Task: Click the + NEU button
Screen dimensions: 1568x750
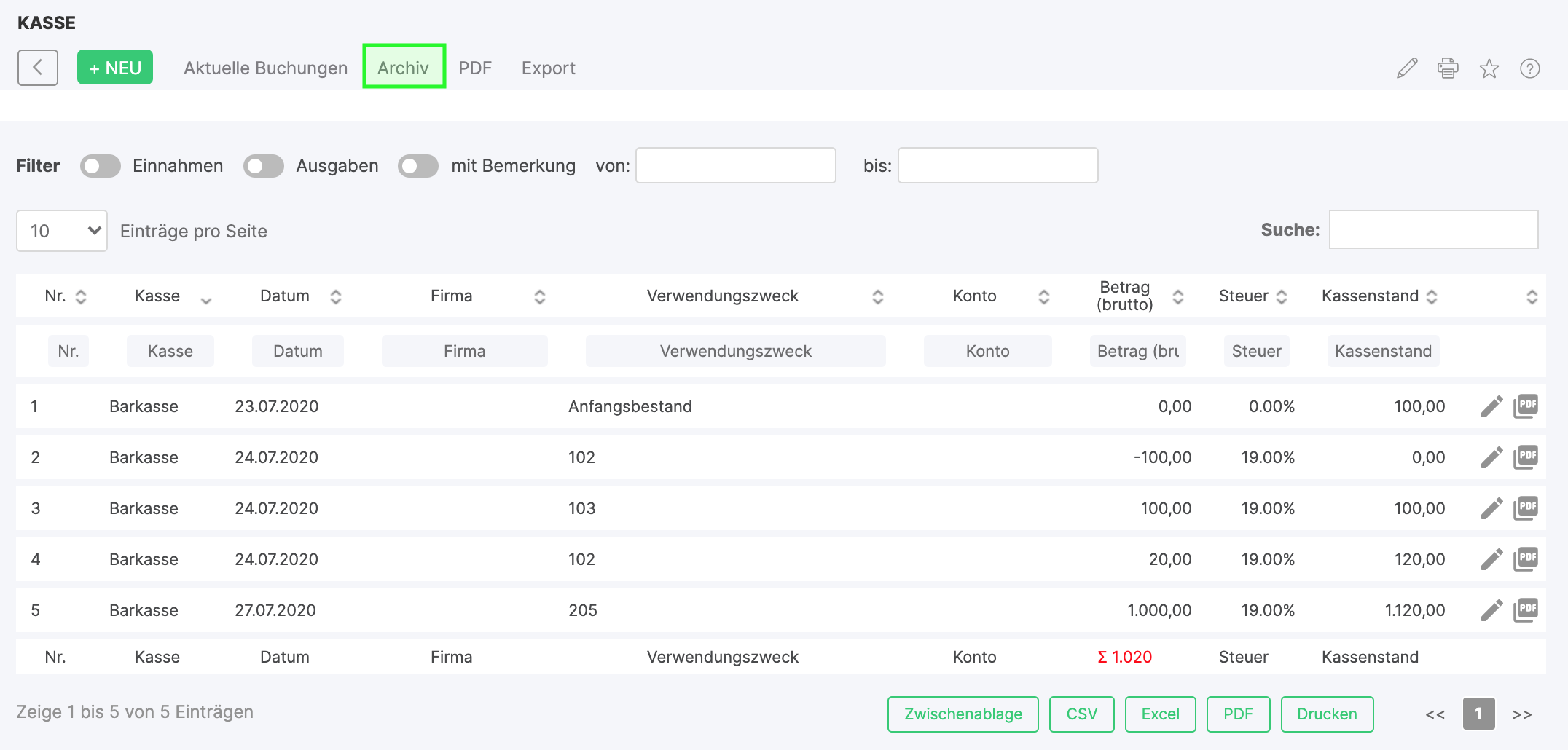Action: pos(115,68)
